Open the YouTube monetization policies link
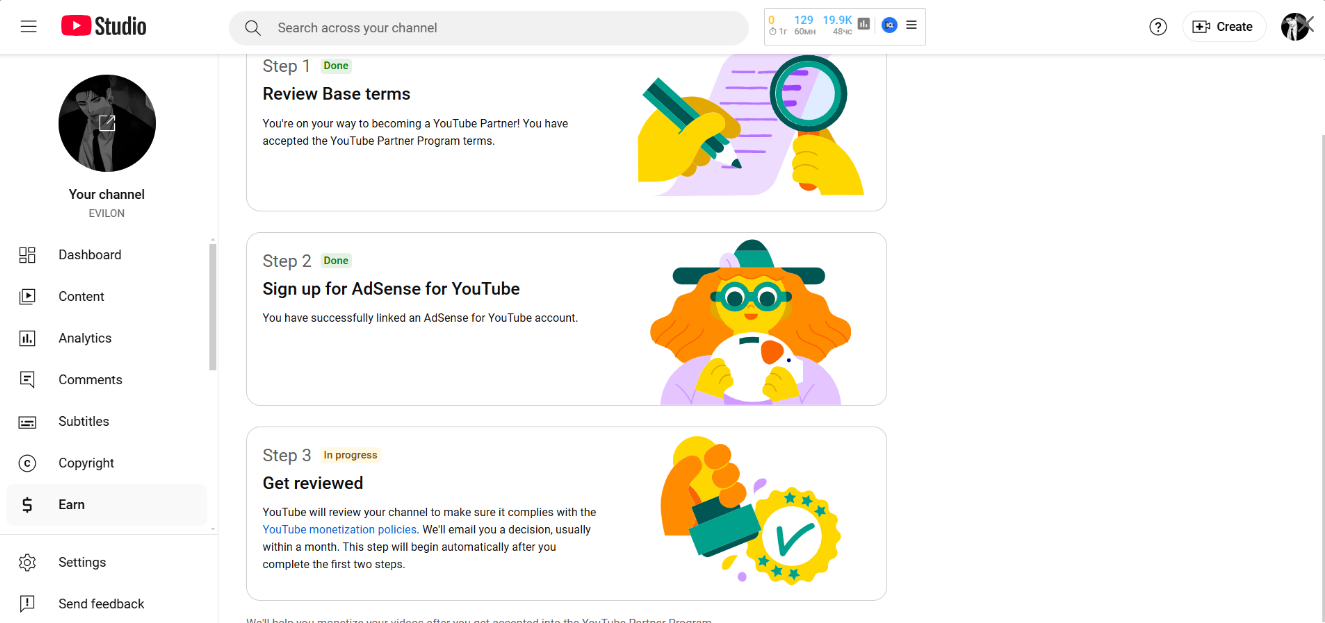The width and height of the screenshot is (1325, 623). tap(340, 530)
